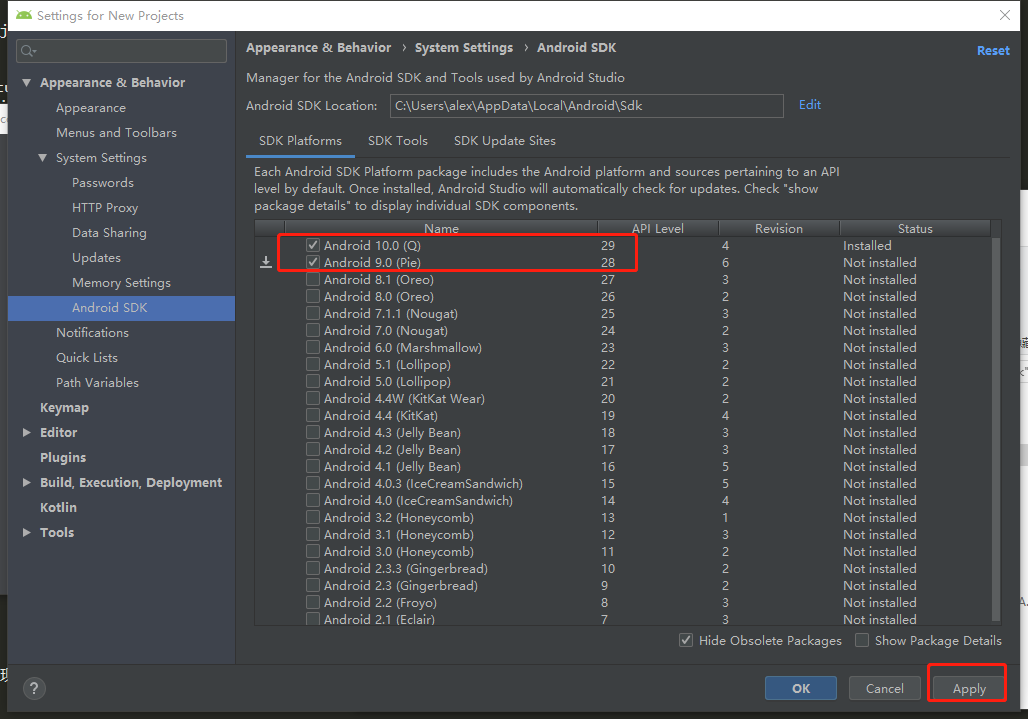This screenshot has width=1028, height=719.
Task: Click the Reset link
Action: tap(993, 50)
